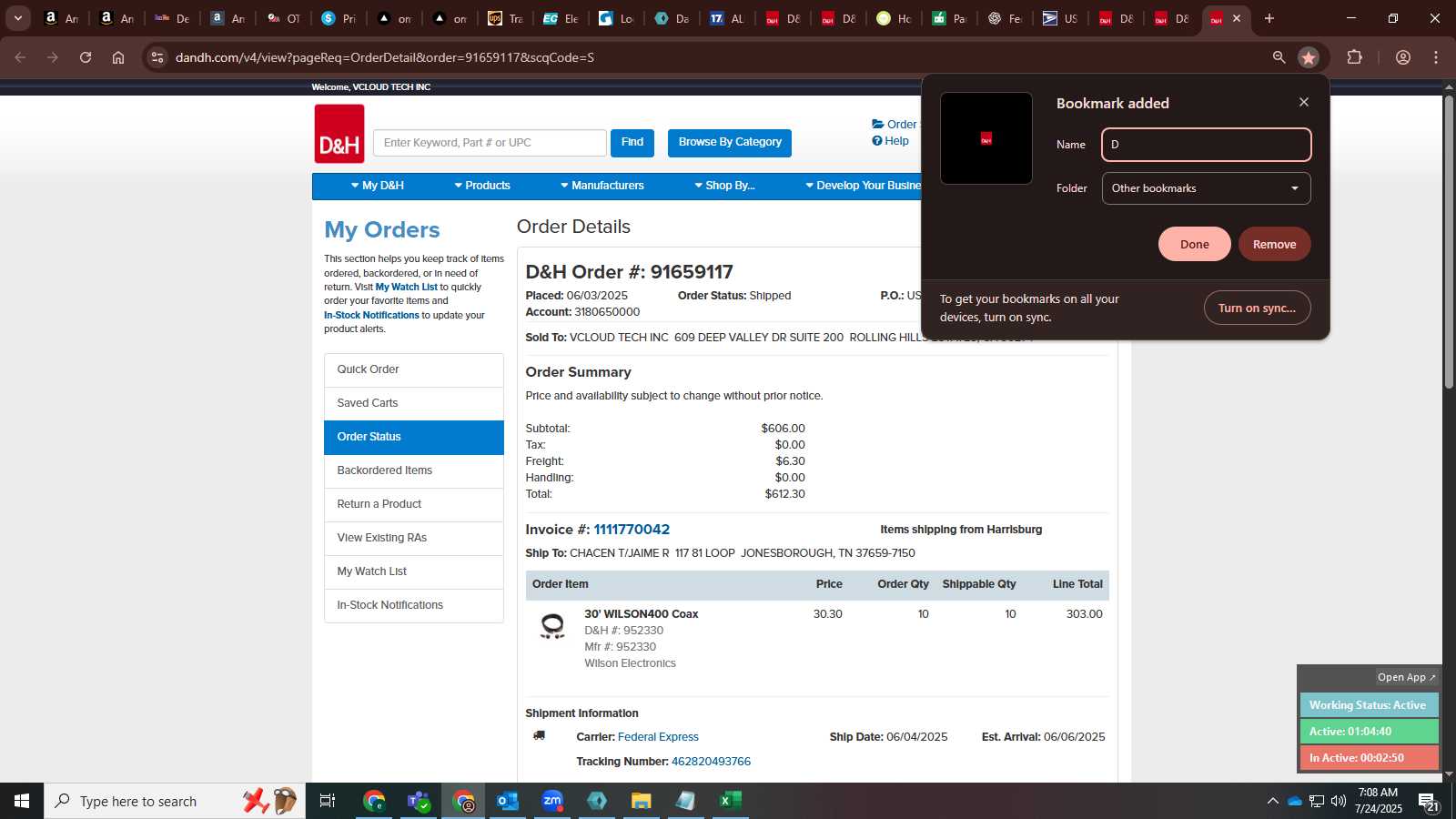Click the D&H logo on the page
1456x819 pixels.
[x=339, y=134]
